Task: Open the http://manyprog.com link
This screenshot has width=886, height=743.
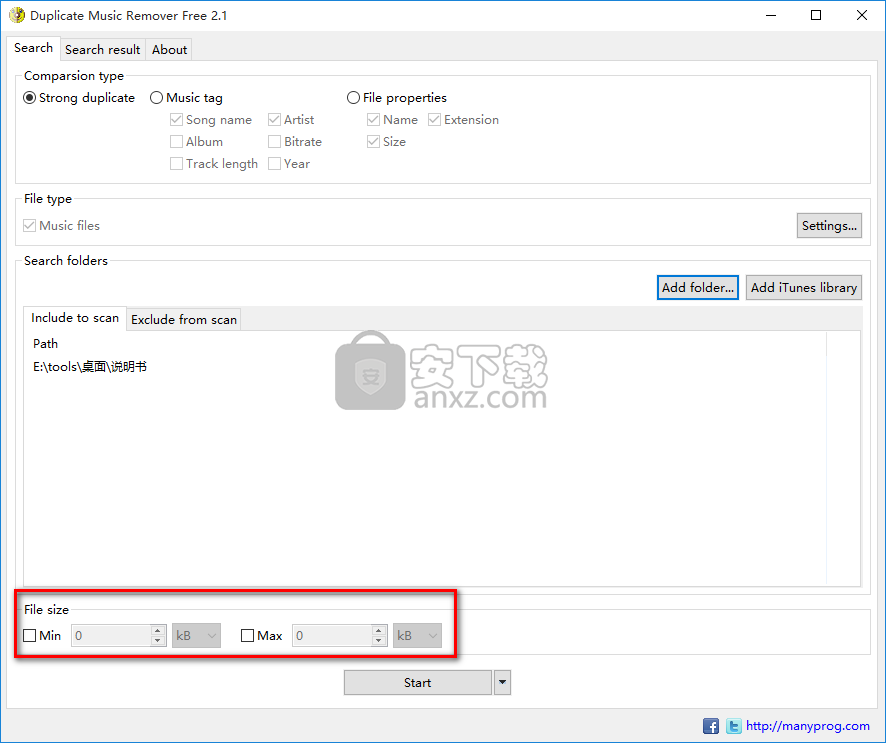Action: pyautogui.click(x=807, y=726)
